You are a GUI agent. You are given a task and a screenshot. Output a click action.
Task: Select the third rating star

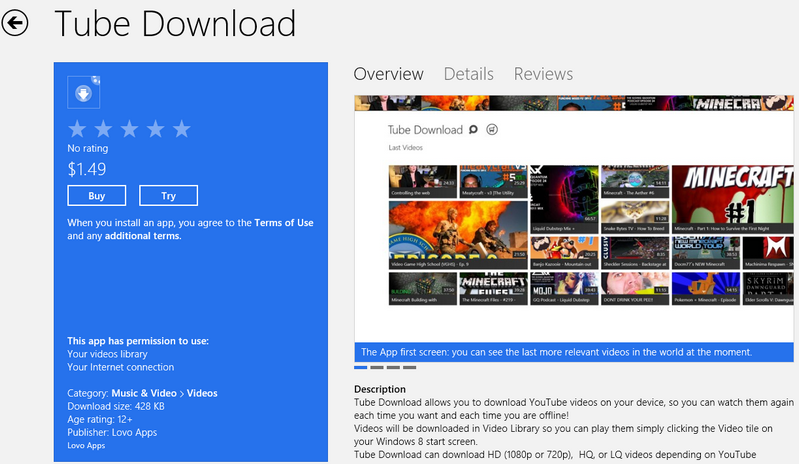(129, 129)
